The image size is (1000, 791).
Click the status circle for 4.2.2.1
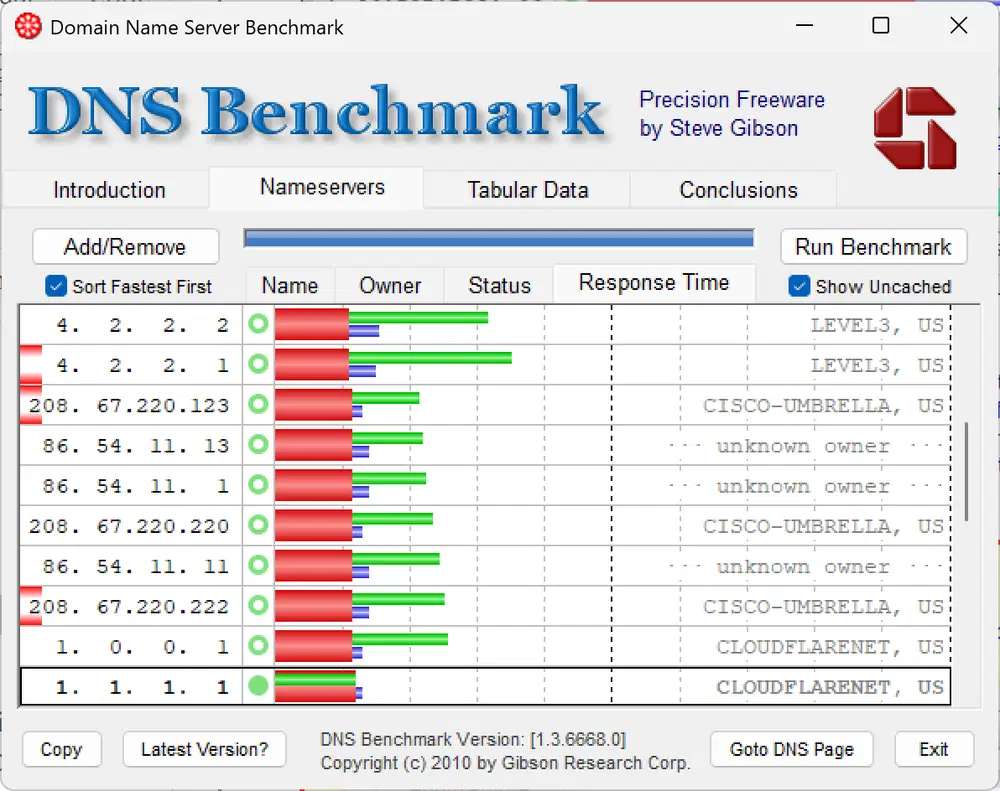[258, 364]
